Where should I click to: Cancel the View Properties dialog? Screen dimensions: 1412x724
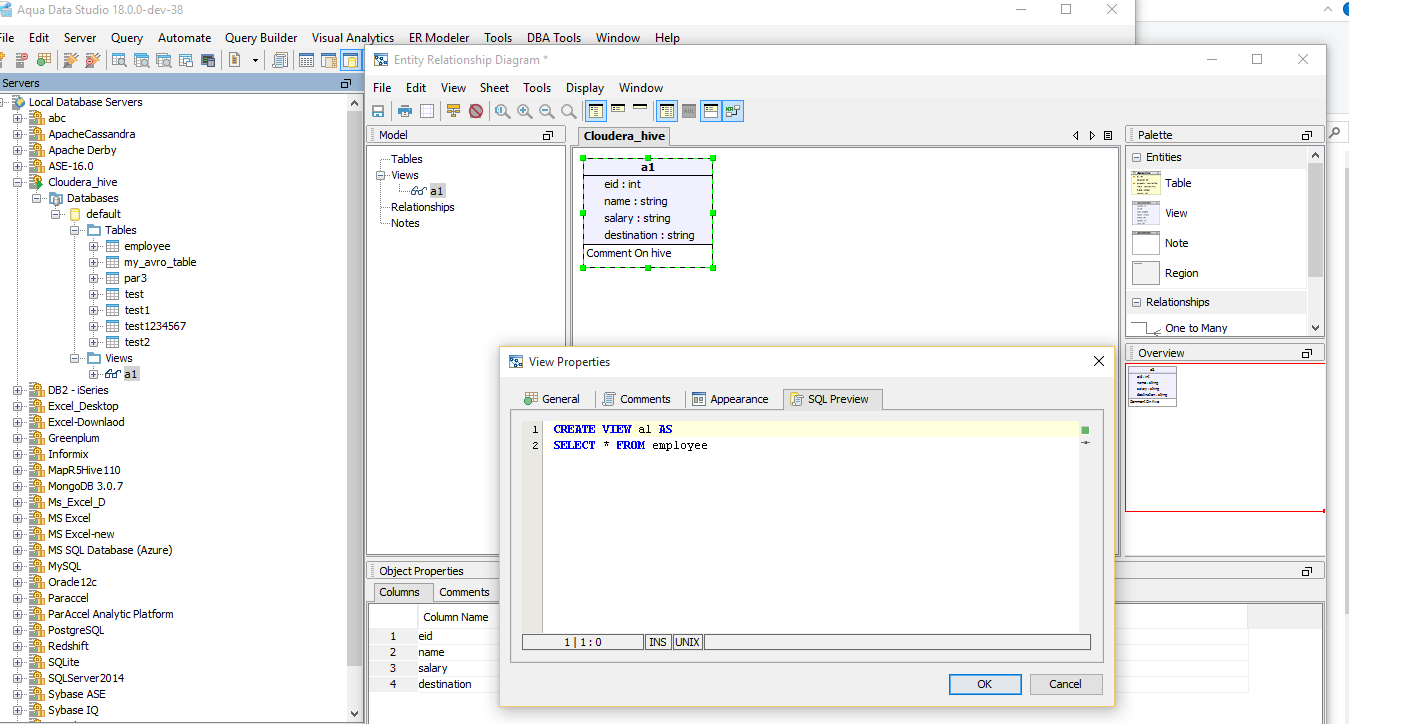coord(1065,684)
